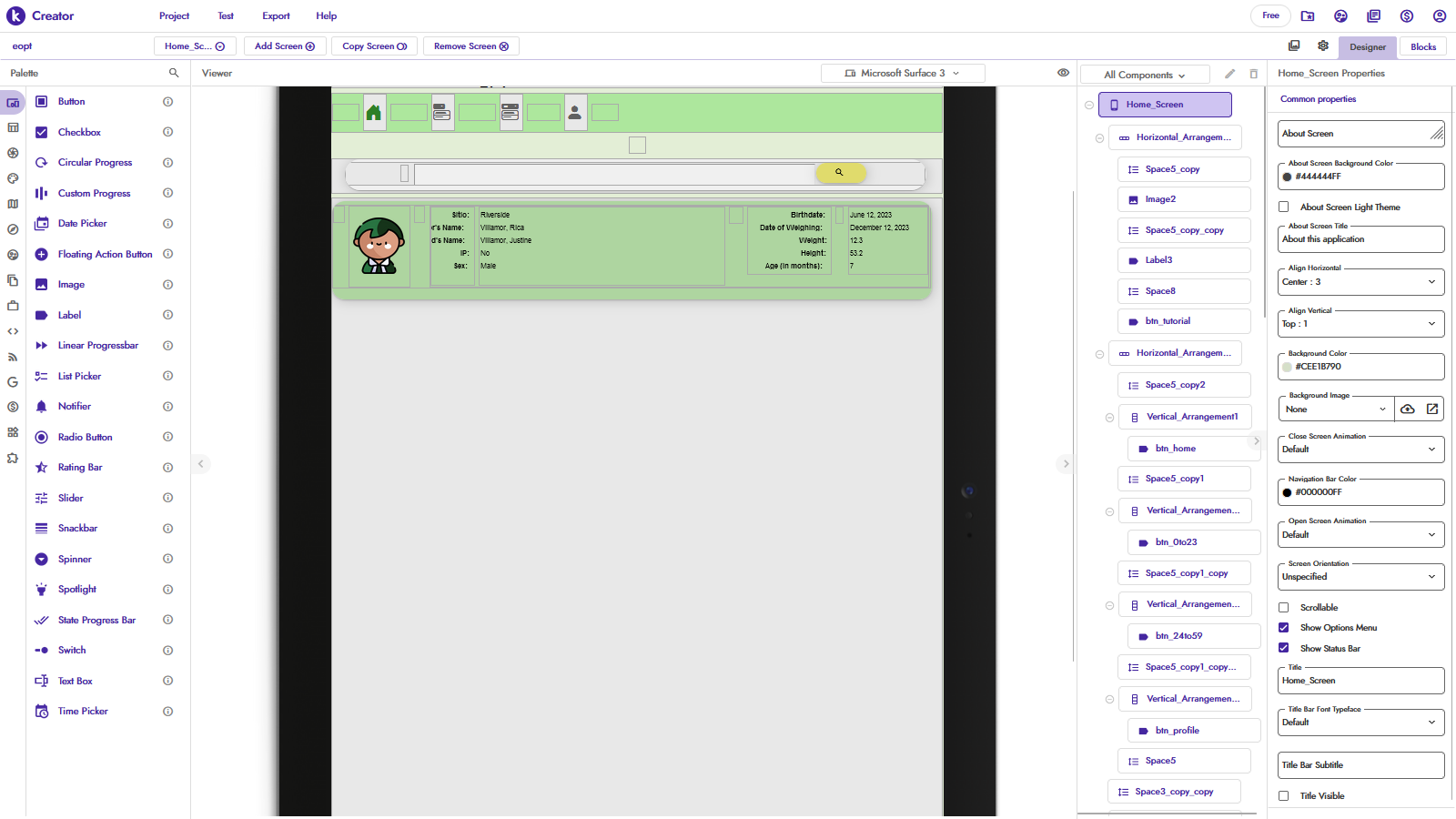Screen dimensions: 1456x819
Task: Change the About Screen Background Color swatch
Action: pyautogui.click(x=1287, y=177)
